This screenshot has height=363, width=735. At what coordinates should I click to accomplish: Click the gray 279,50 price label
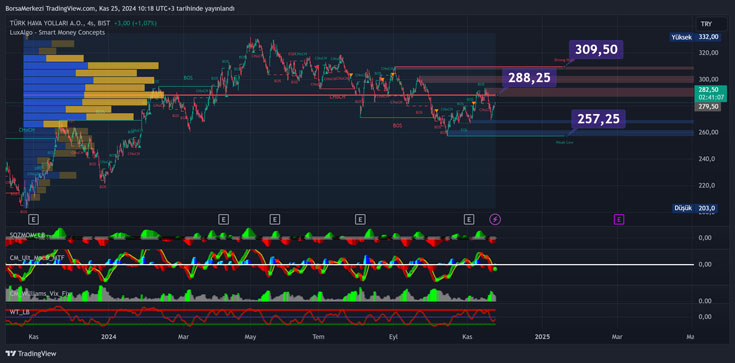tap(708, 107)
